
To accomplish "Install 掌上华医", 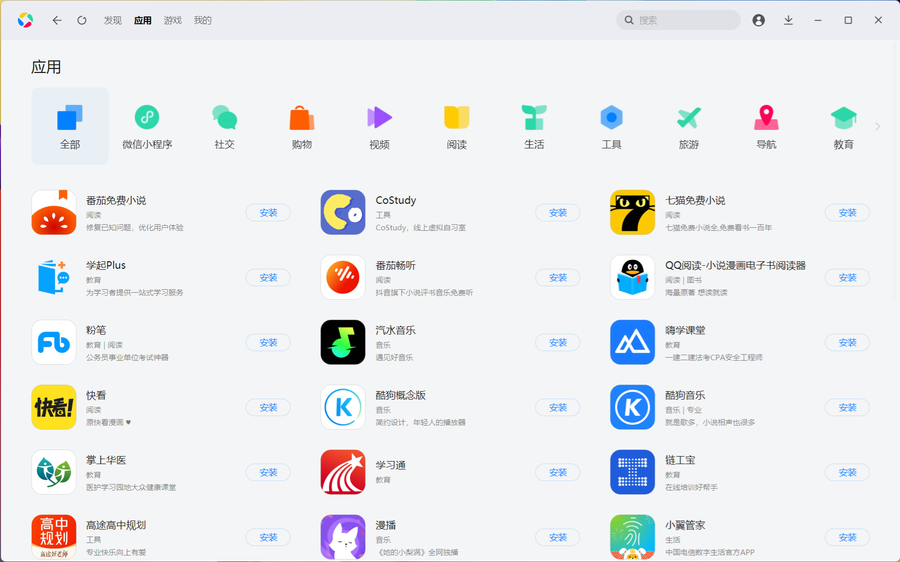I will [268, 472].
